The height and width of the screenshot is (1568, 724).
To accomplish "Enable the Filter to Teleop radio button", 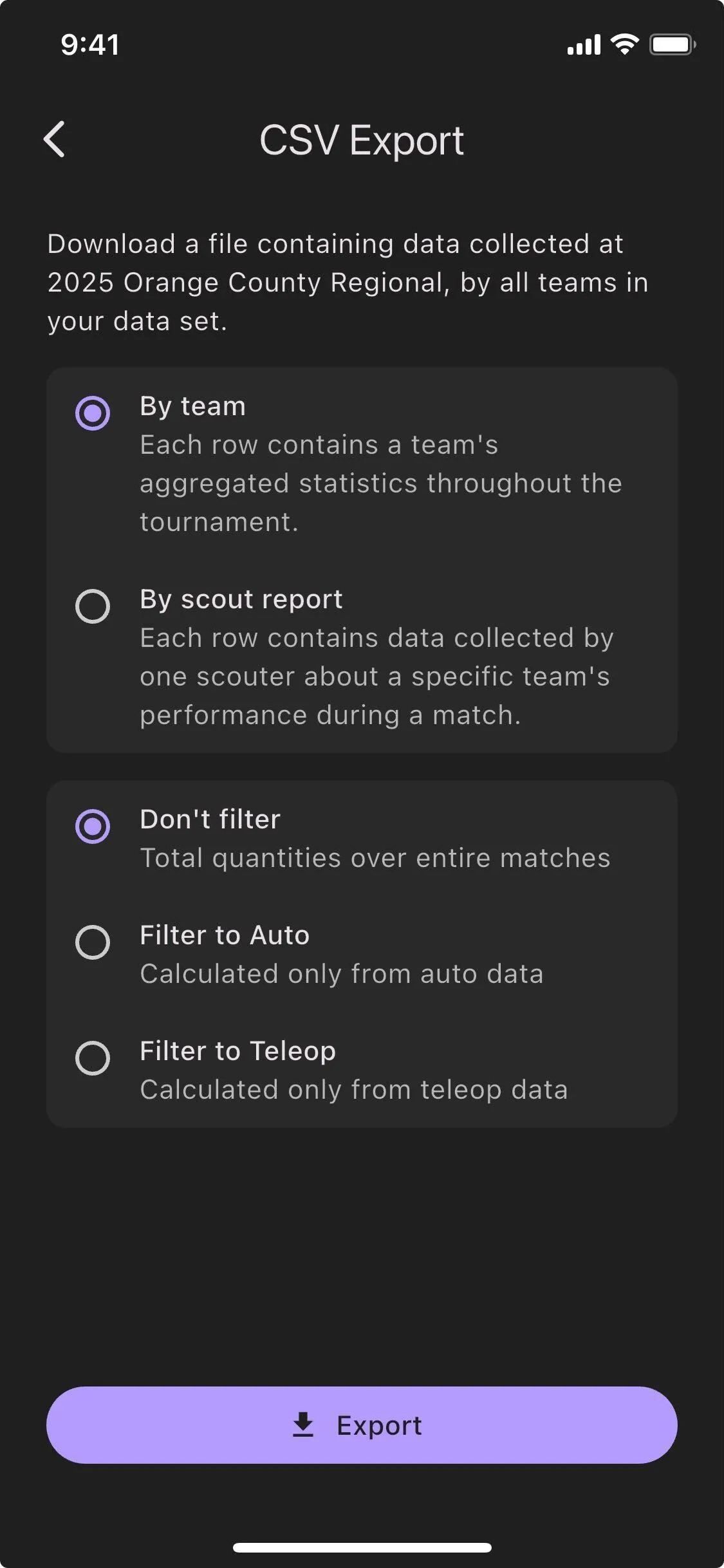I will [x=93, y=1058].
